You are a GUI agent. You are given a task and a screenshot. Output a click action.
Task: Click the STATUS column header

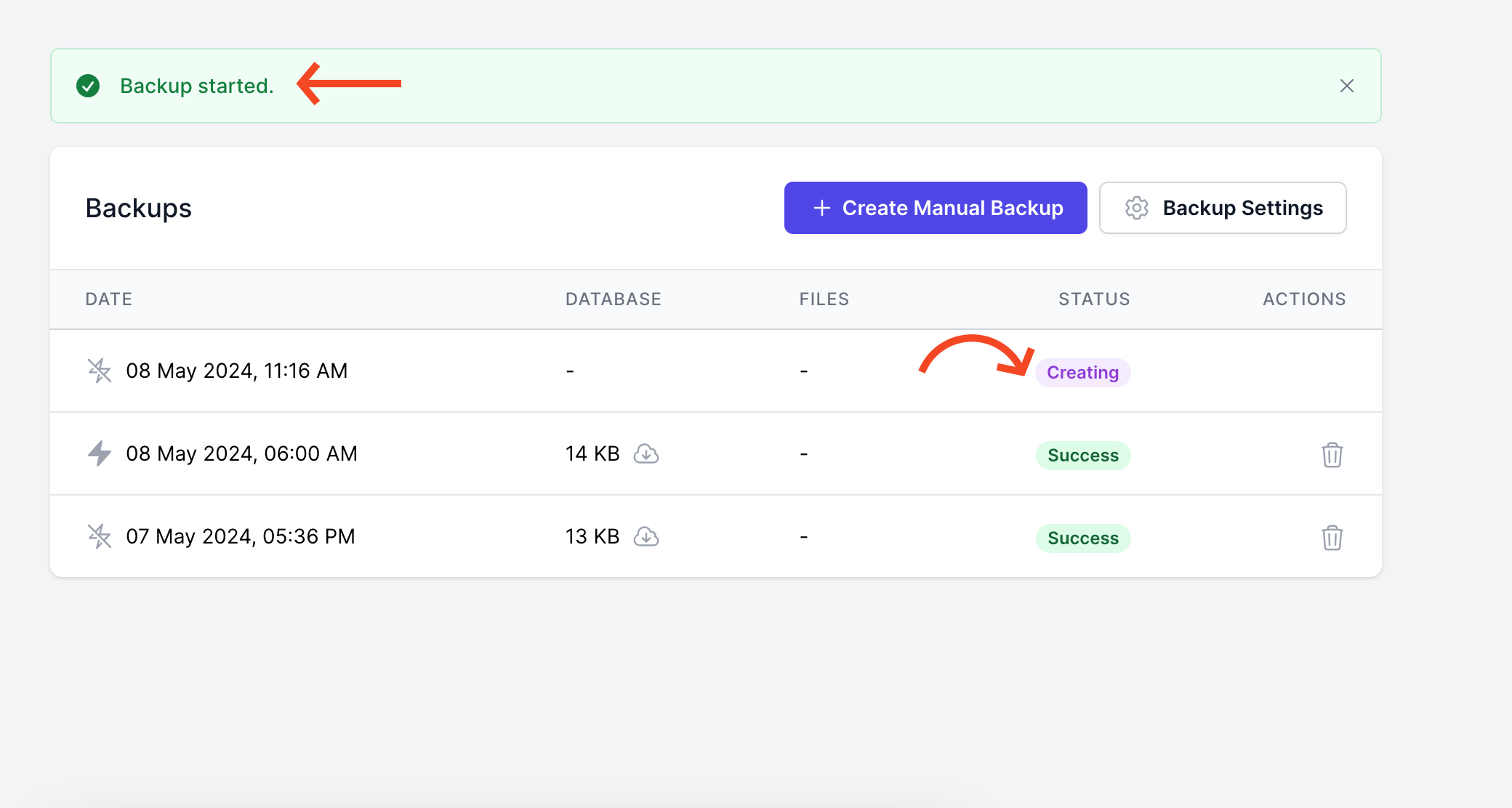pos(1094,299)
